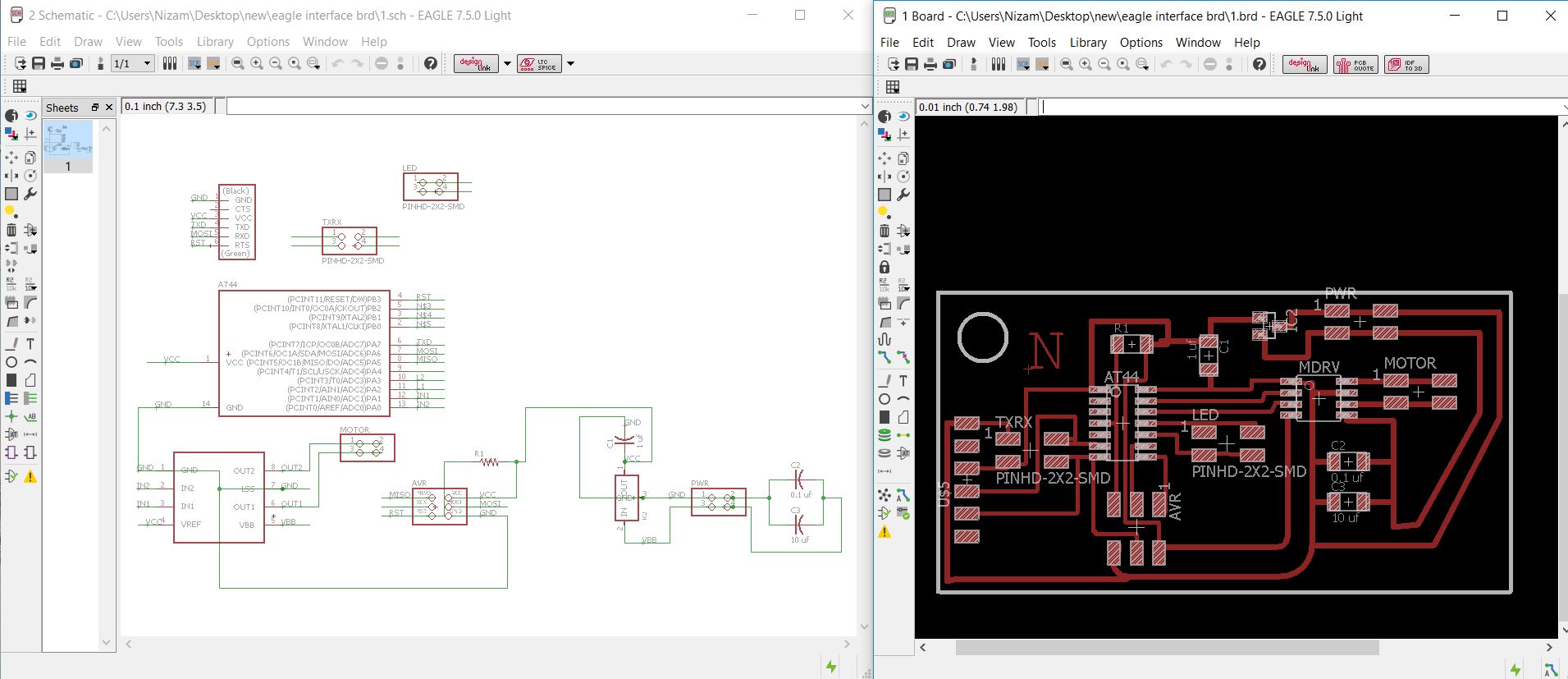Run a ULP via the Schematic toolbar icon
Viewport: 1568px width, 679px height.
tap(214, 63)
